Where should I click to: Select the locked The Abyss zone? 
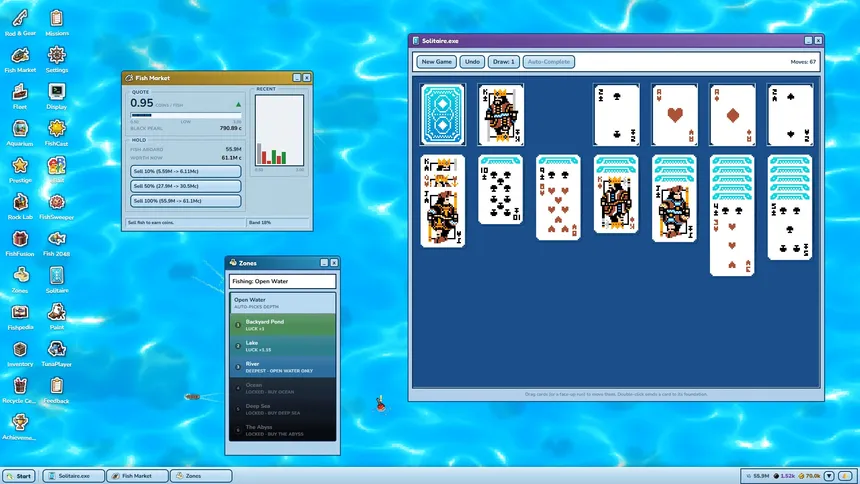coord(282,430)
